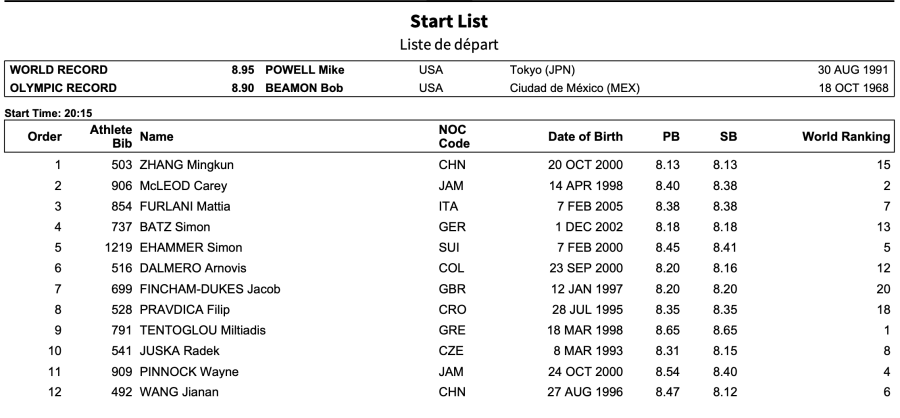Click POWELL Mike world record holder

(x=304, y=70)
